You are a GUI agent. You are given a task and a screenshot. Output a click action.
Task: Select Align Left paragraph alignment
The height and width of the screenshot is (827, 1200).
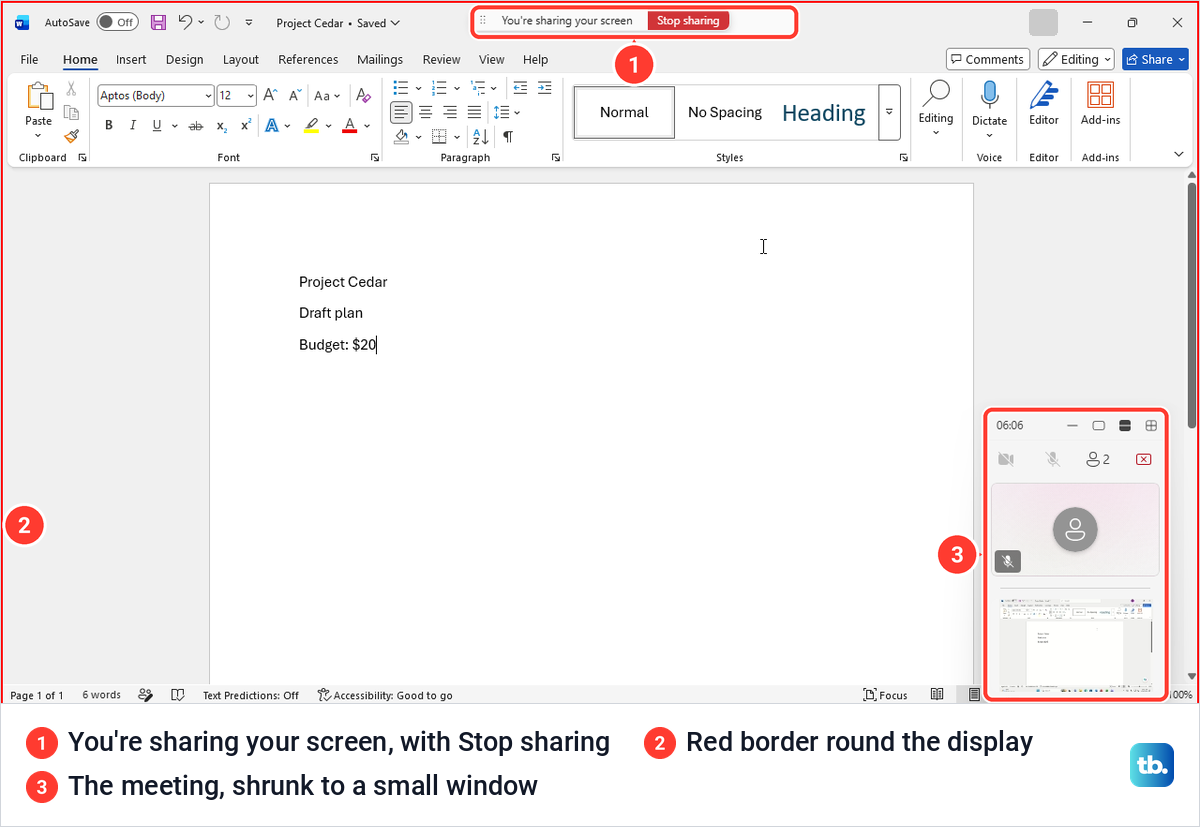pyautogui.click(x=401, y=112)
